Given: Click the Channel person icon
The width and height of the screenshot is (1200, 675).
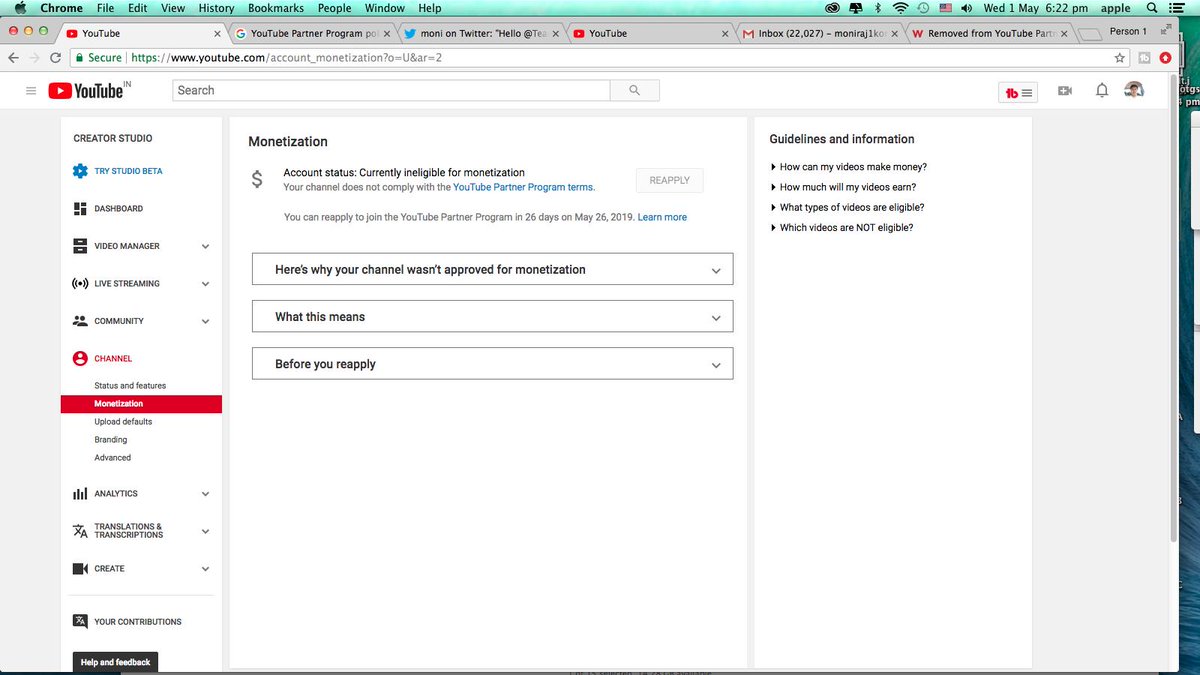Looking at the screenshot, I should (x=80, y=358).
